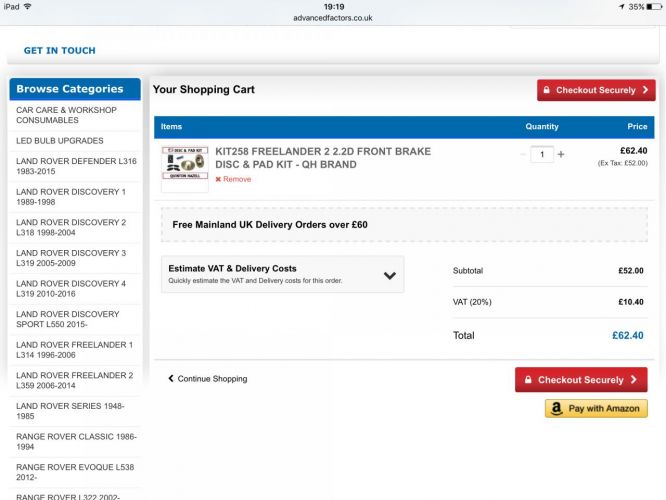
Task: Select Land Rover Discovery Sport L550 category
Action: click(x=75, y=319)
